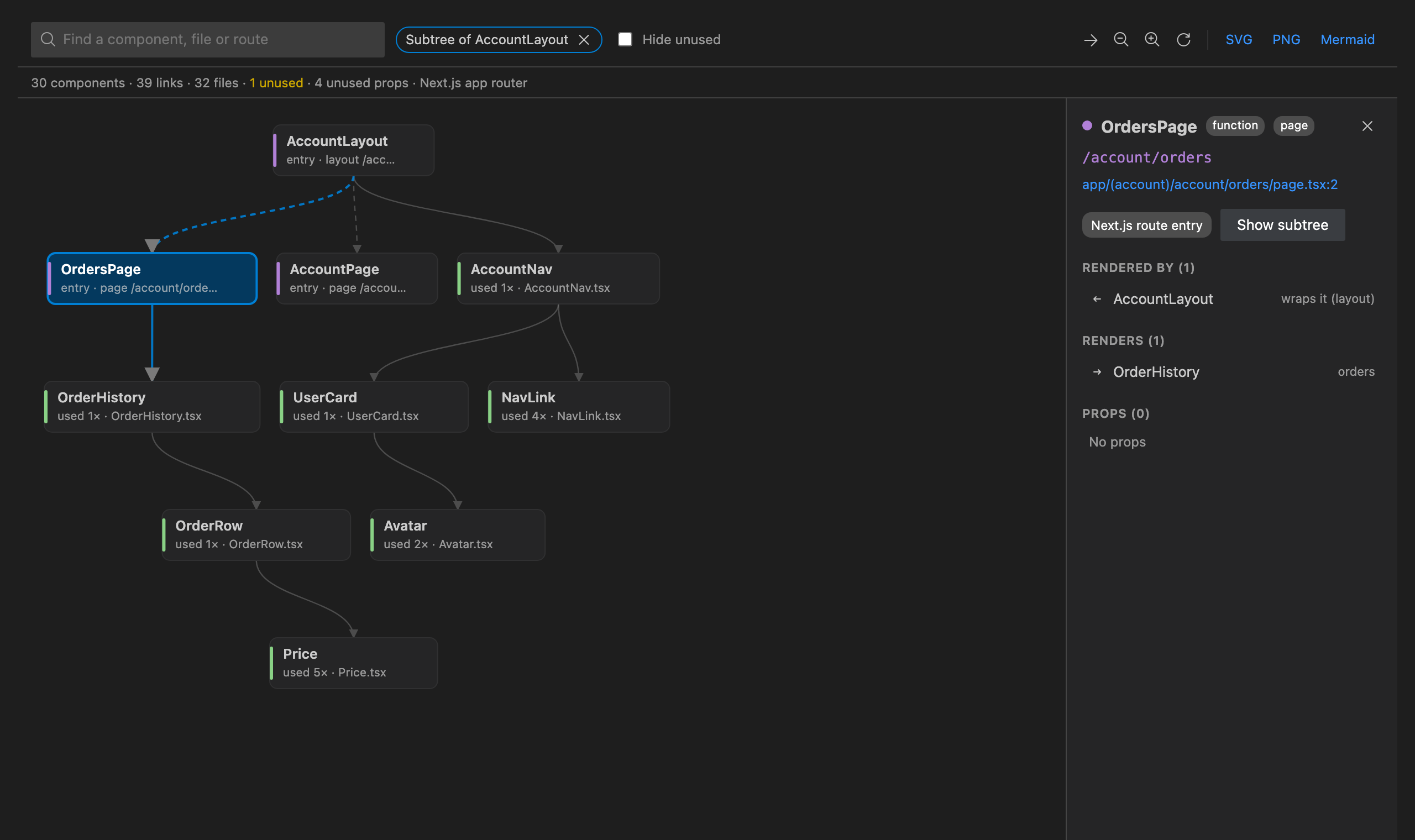Image resolution: width=1415 pixels, height=840 pixels.
Task: Select the UserCard graph node
Action: pyautogui.click(x=374, y=406)
